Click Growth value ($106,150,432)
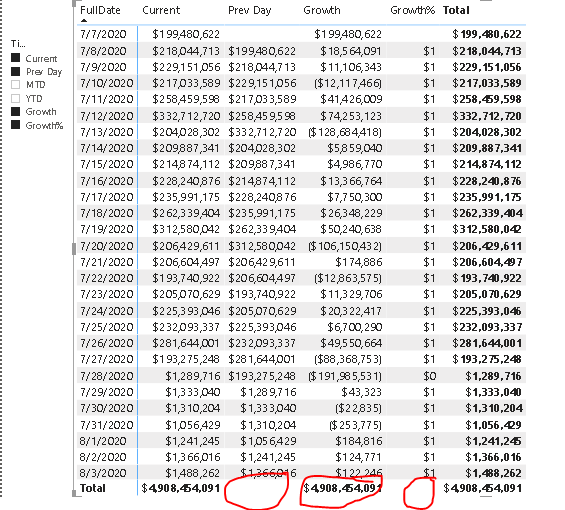The image size is (565, 510). click(x=345, y=246)
